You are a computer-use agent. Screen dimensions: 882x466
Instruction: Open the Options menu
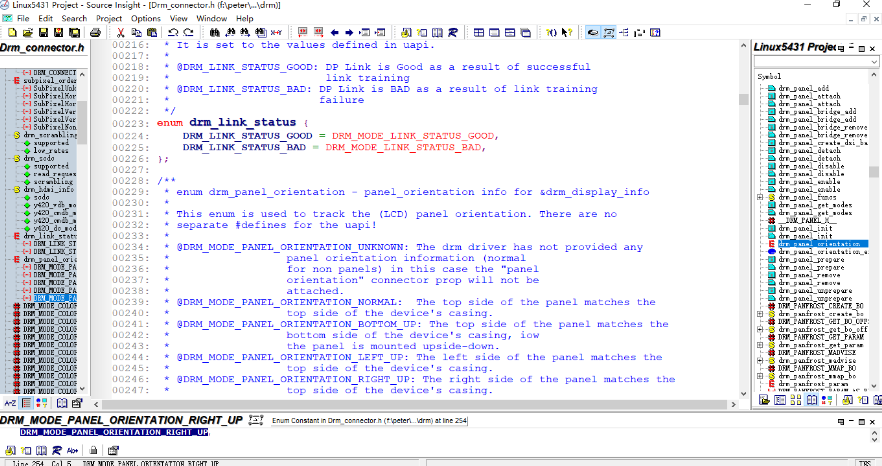[x=145, y=18]
